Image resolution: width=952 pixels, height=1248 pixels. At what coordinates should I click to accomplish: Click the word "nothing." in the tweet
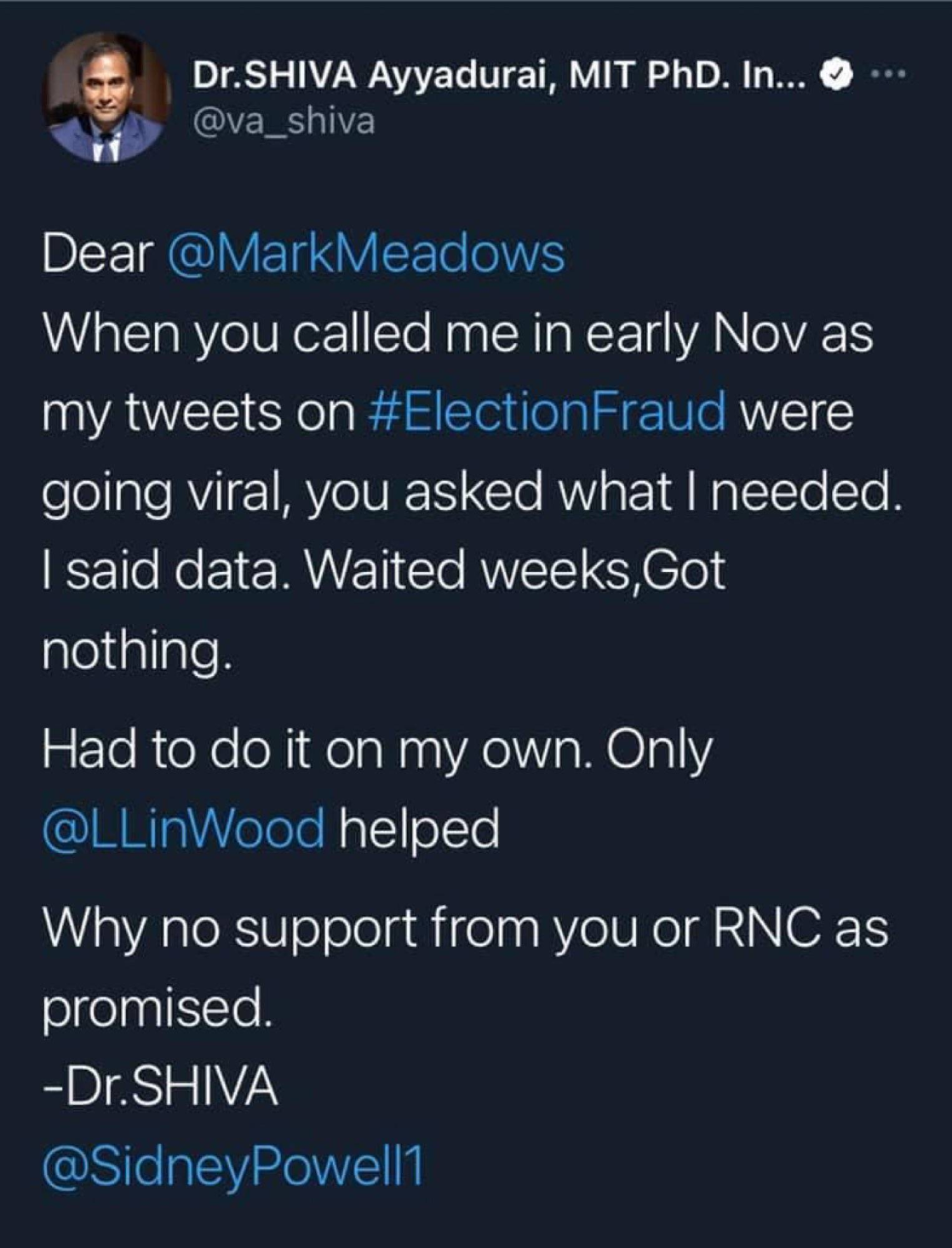pyautogui.click(x=137, y=650)
